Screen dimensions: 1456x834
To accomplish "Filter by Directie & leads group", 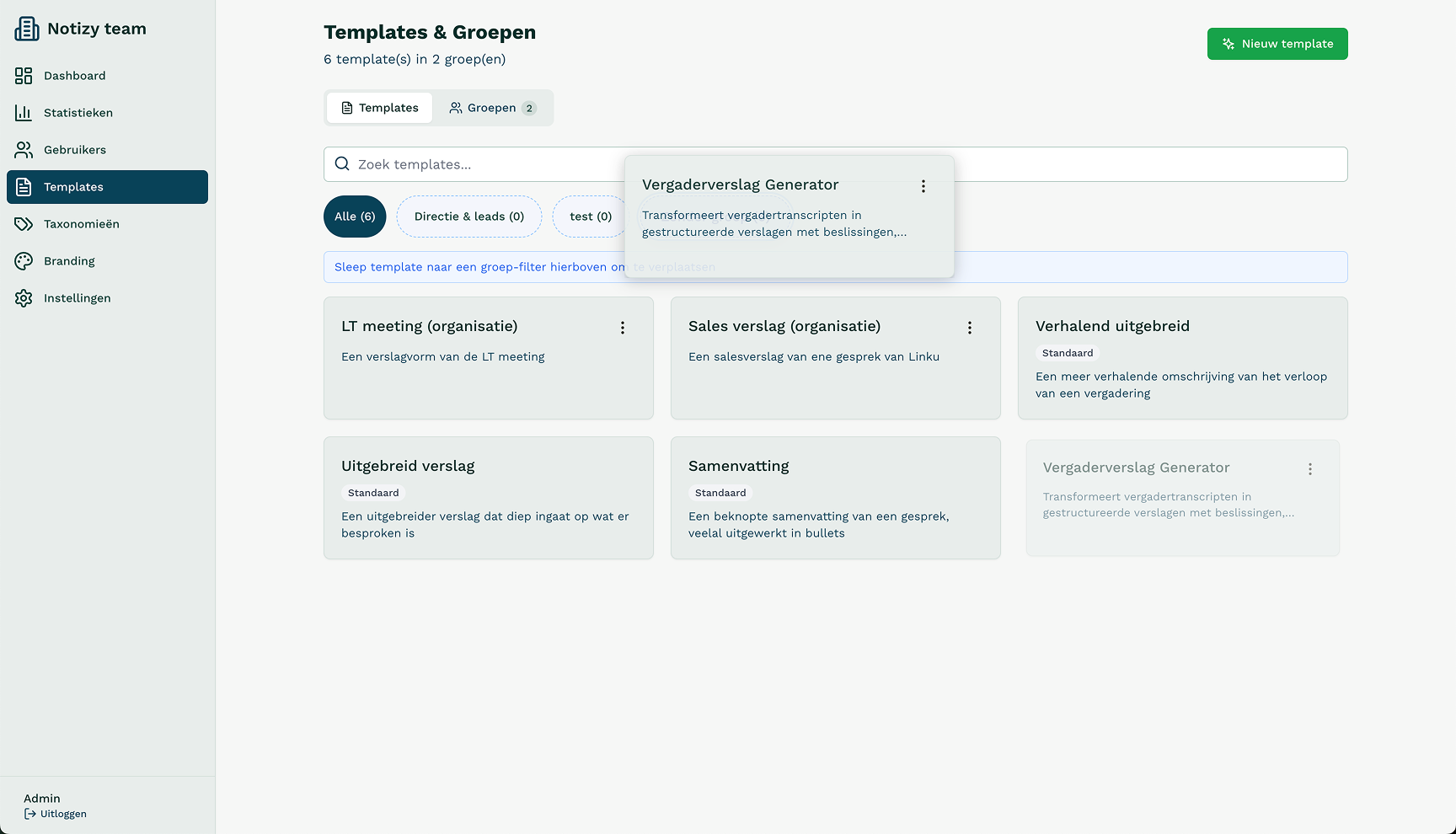I will [x=468, y=217].
